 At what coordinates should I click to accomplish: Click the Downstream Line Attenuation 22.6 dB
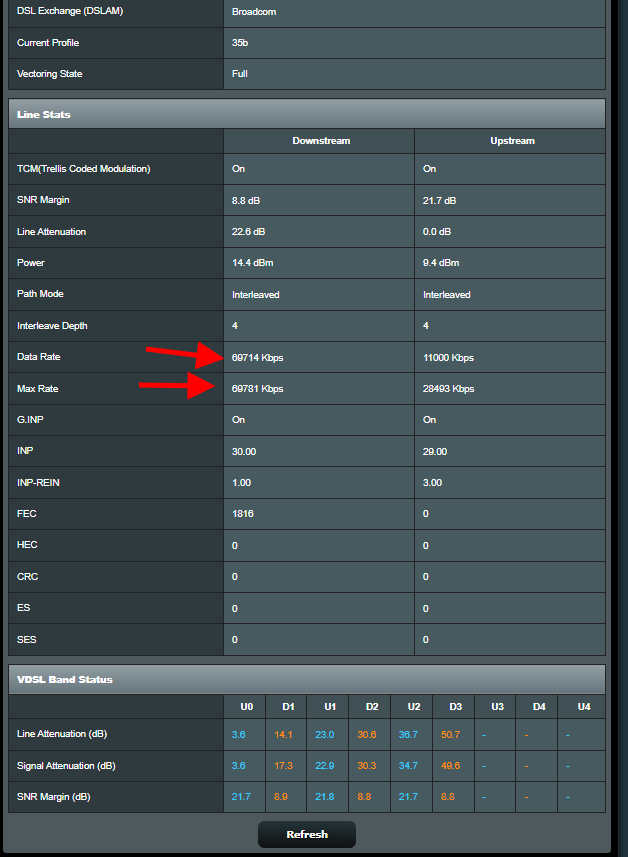248,232
